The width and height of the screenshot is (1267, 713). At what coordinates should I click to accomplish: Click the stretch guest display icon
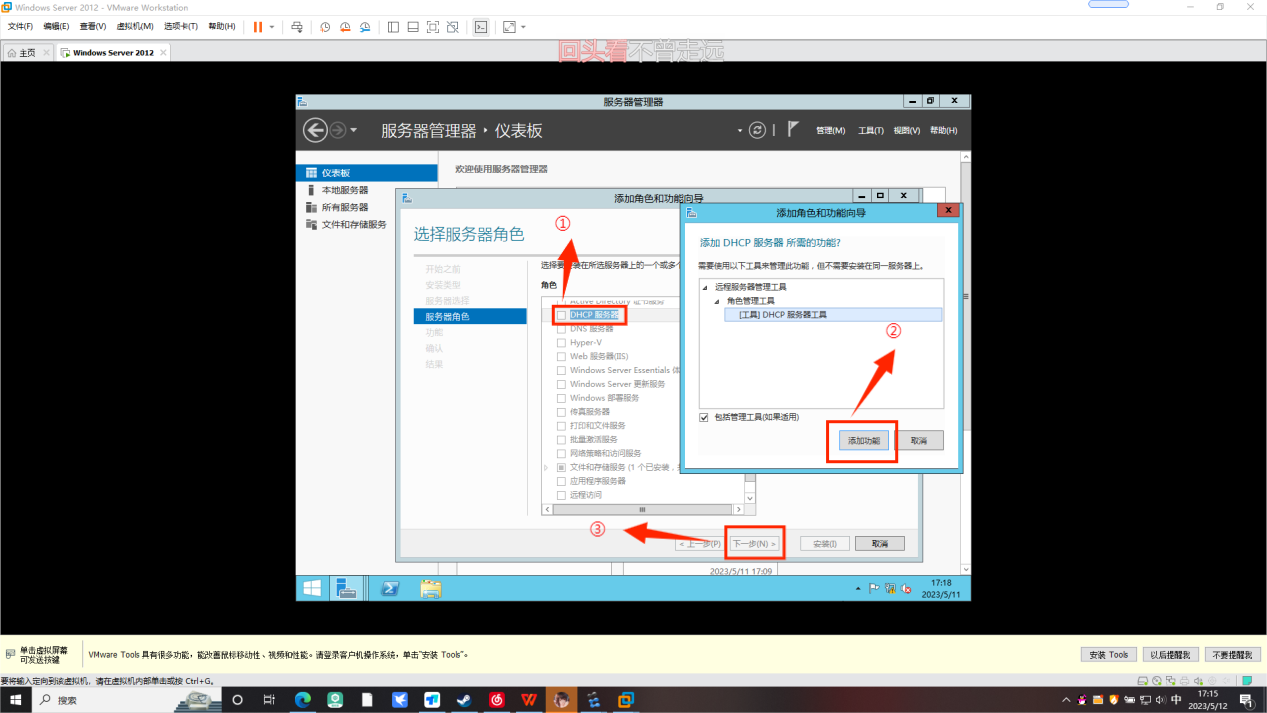[x=509, y=27]
